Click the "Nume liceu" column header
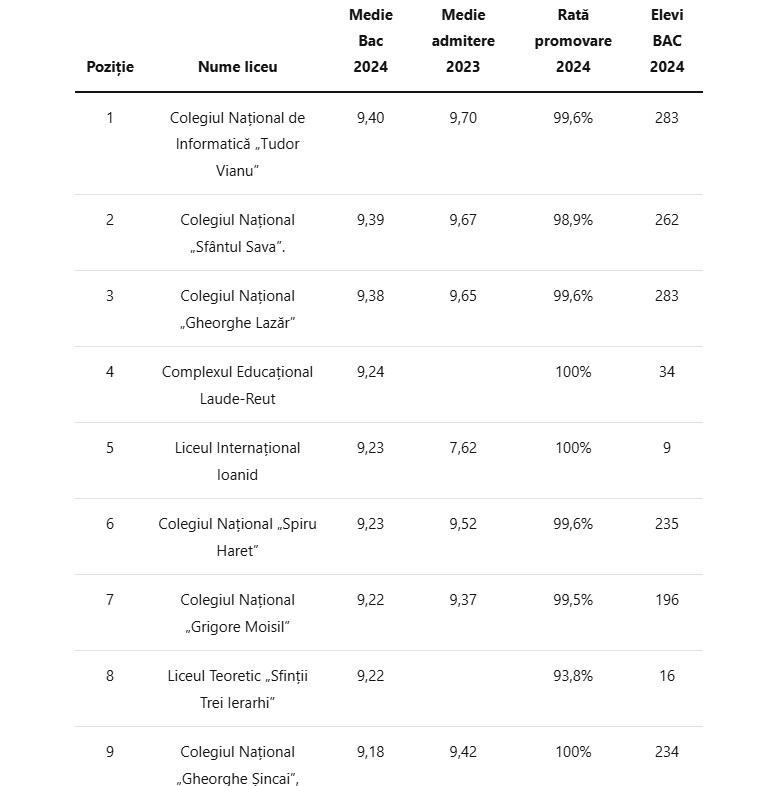Image resolution: width=784 pixels, height=786 pixels. pyautogui.click(x=238, y=67)
